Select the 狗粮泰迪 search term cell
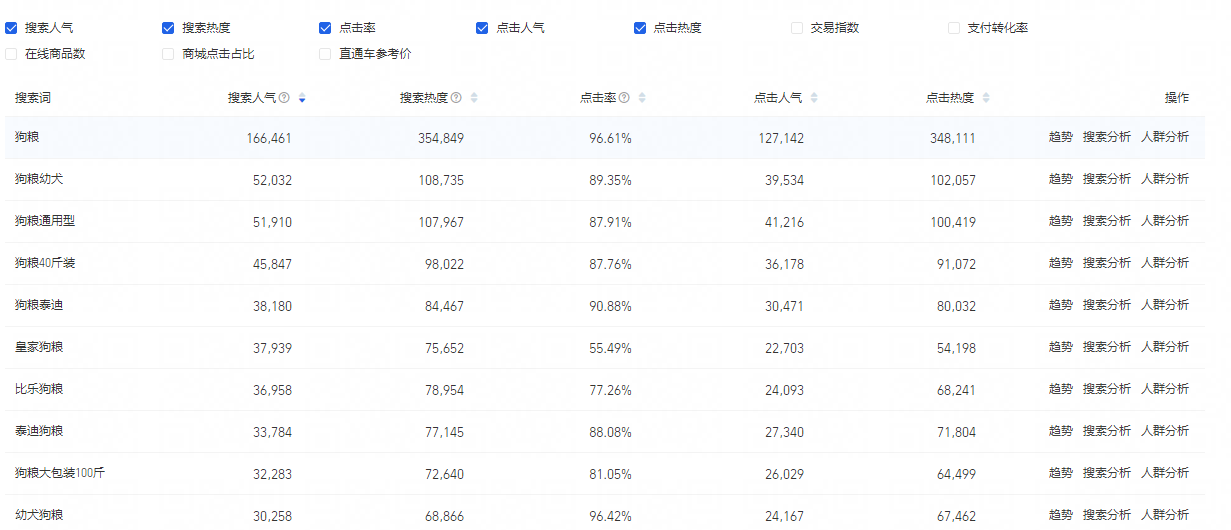1231x530 pixels. tap(40, 305)
